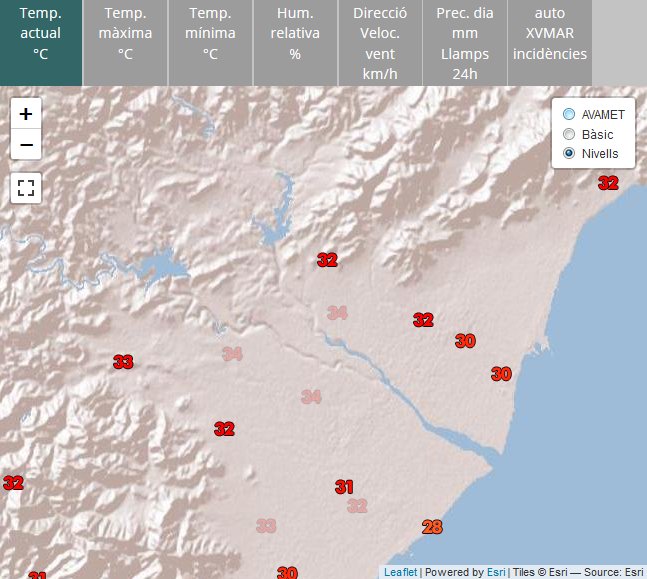Viewport: 647px width, 579px height.
Task: Open Prec. dia mm Llamps 24h tab
Action: 465,43
